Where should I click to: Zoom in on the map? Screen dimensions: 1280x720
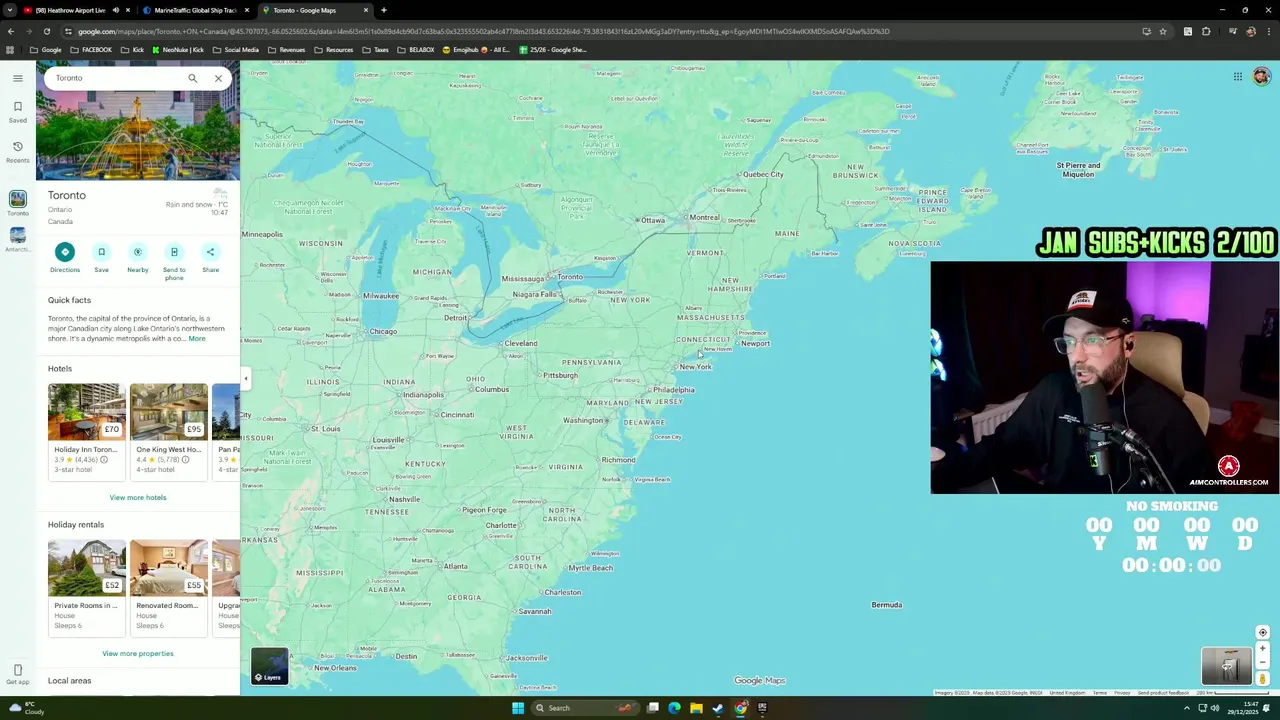tap(1262, 648)
